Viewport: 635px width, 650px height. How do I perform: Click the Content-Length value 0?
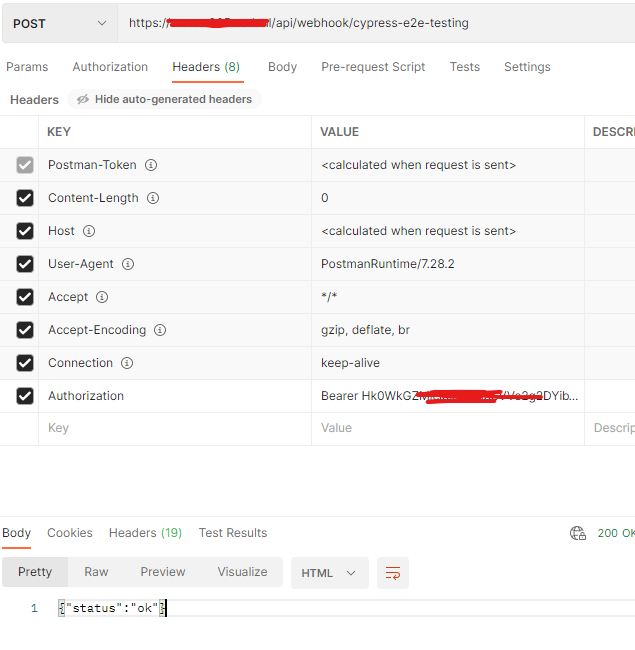click(325, 198)
